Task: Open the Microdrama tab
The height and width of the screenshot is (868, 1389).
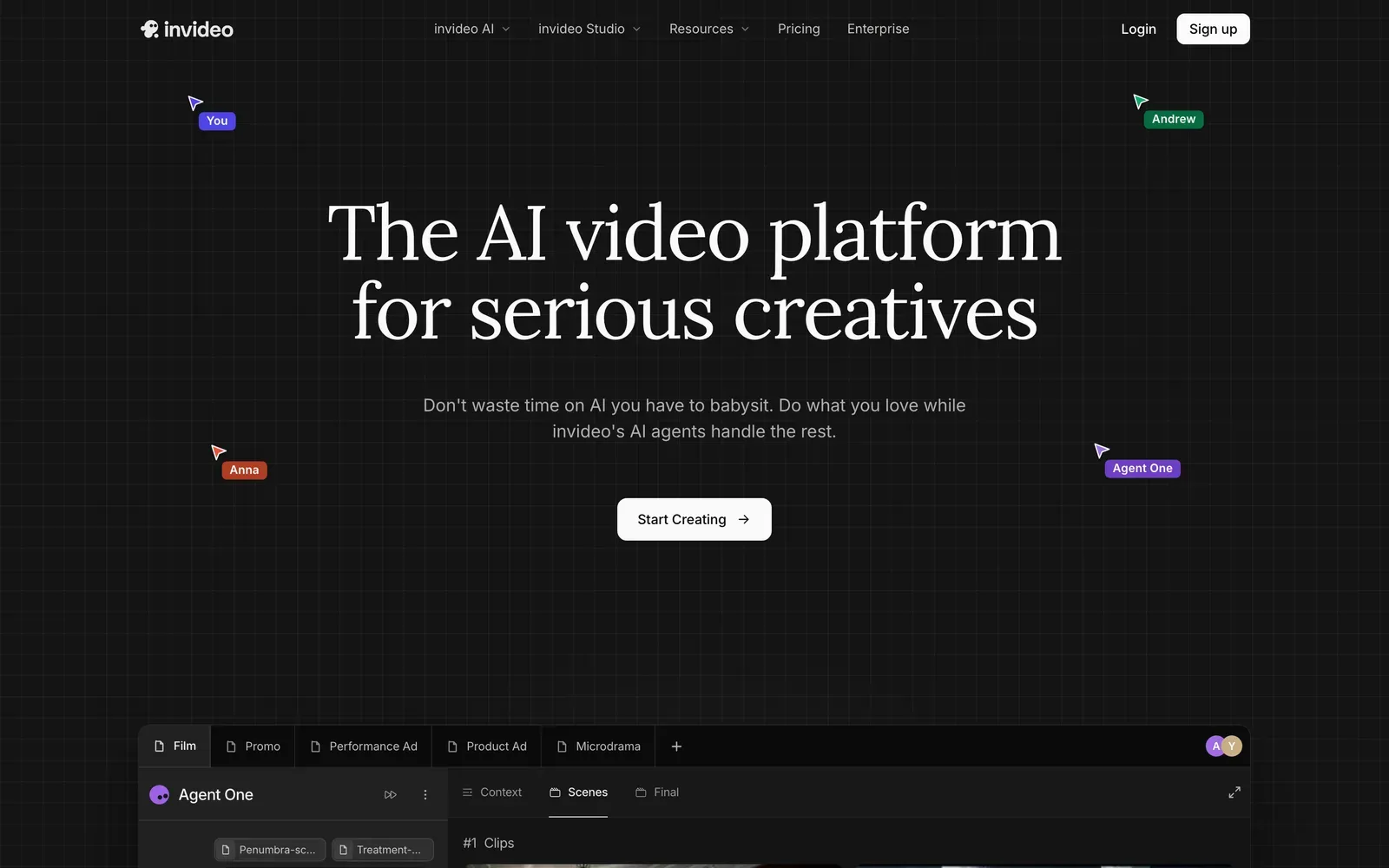Action: pos(598,746)
